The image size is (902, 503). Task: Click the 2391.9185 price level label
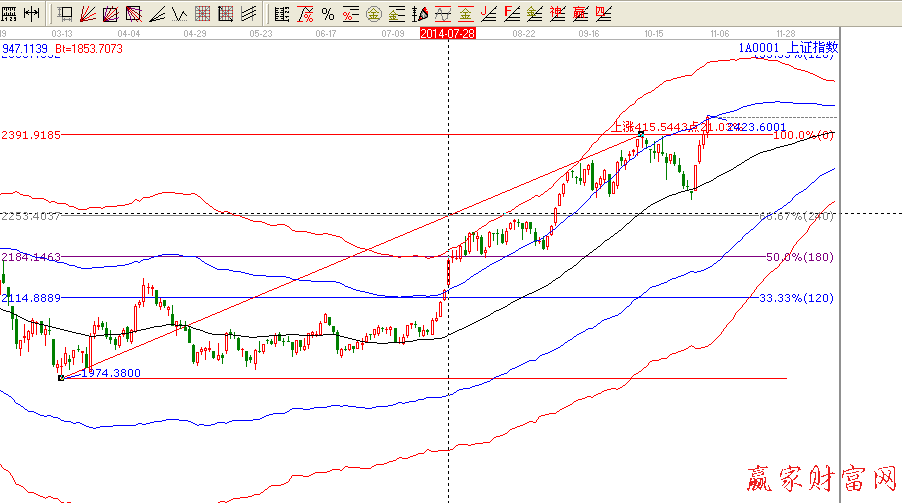click(32, 134)
